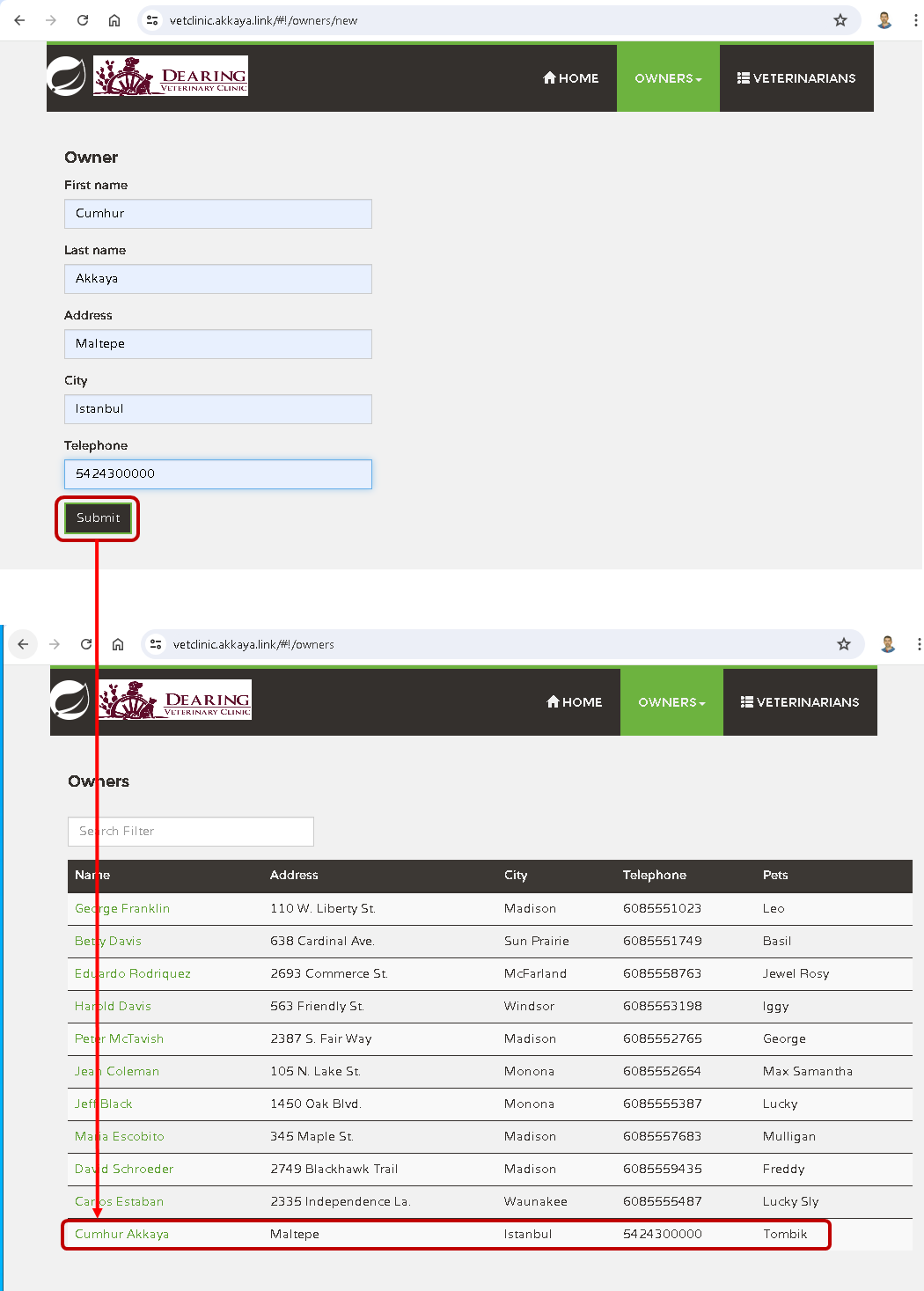Click the Spring leaf logo above the Owner form
Image resolution: width=924 pixels, height=1291 pixels.
[x=66, y=77]
